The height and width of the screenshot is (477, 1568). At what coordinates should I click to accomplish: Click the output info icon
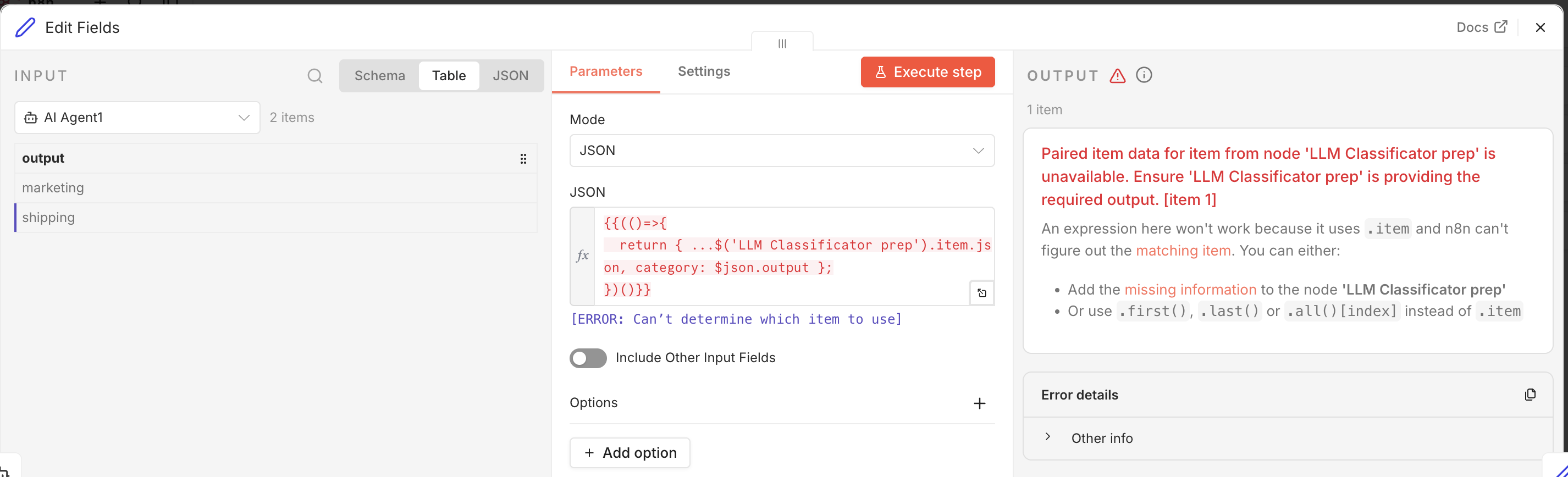pos(1144,75)
